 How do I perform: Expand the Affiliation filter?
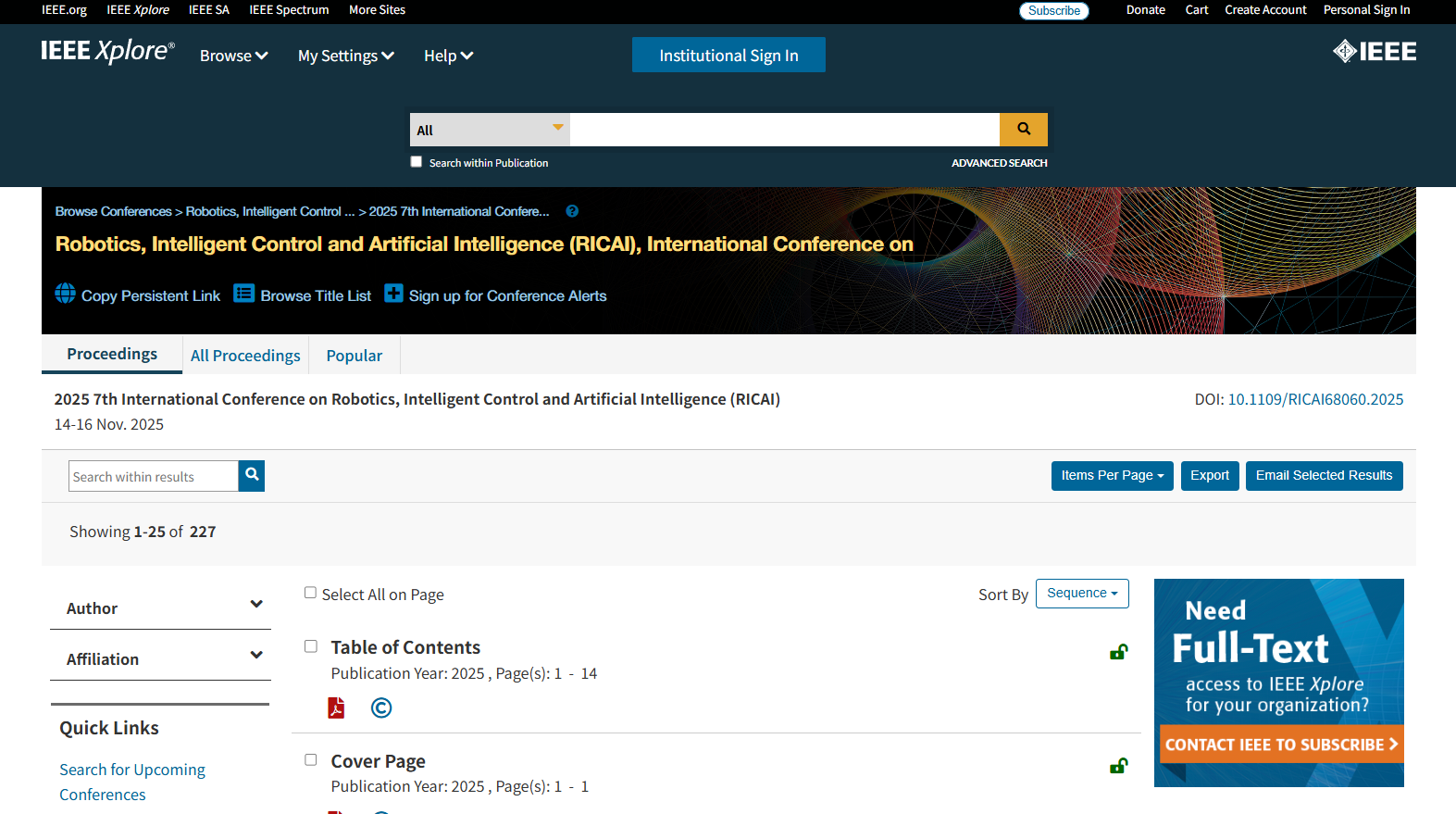161,658
